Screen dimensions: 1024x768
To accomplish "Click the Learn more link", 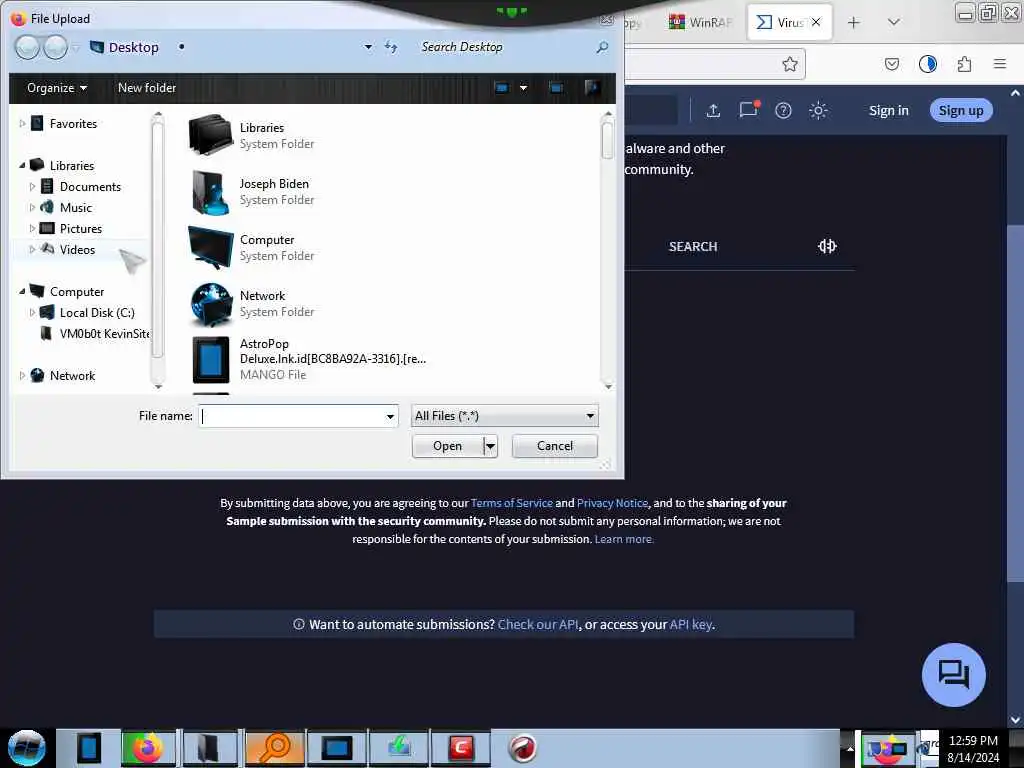I will [x=623, y=539].
